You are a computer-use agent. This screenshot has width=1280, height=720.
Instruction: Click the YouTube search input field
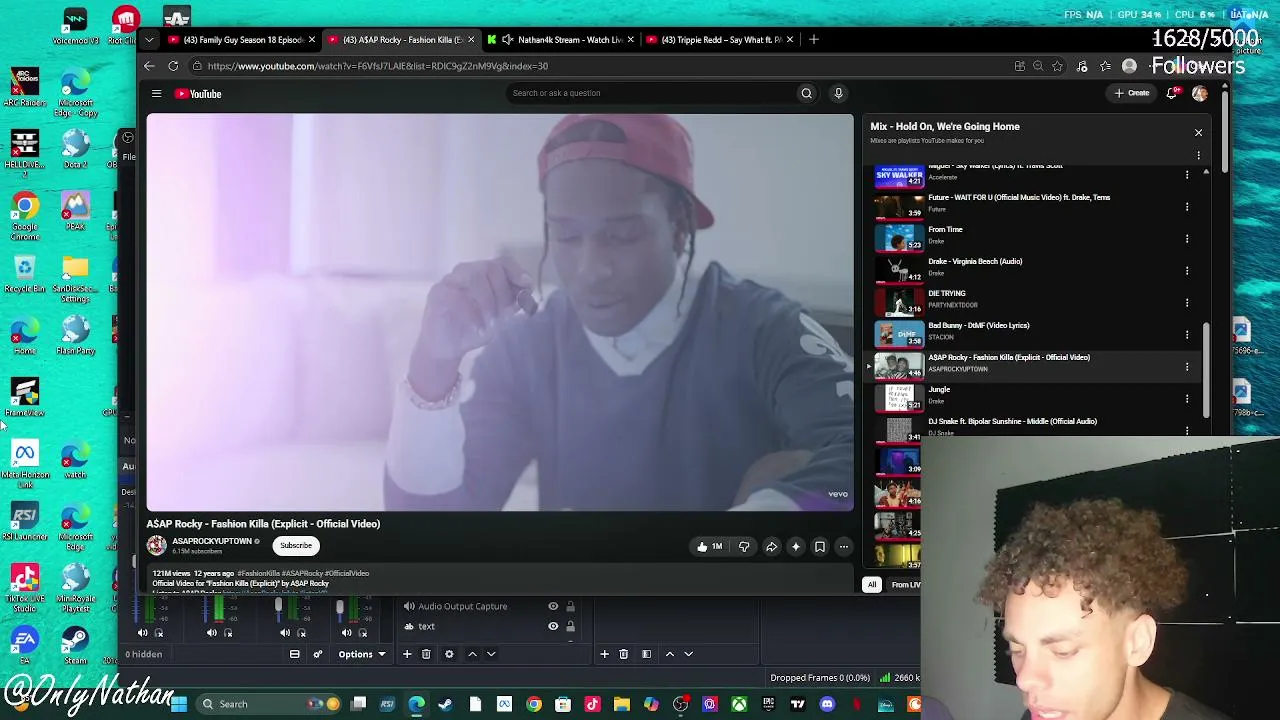(x=650, y=93)
